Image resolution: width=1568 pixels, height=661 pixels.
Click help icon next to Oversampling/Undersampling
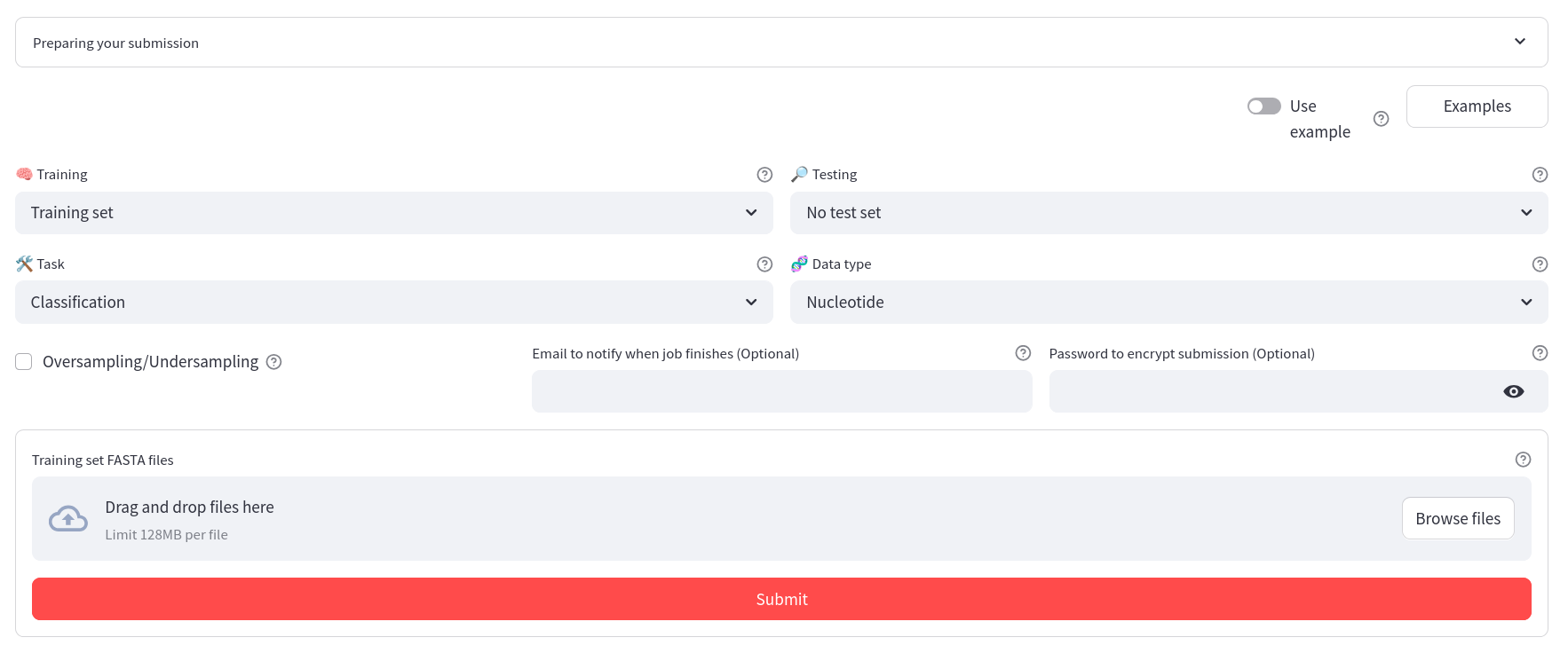coord(274,362)
